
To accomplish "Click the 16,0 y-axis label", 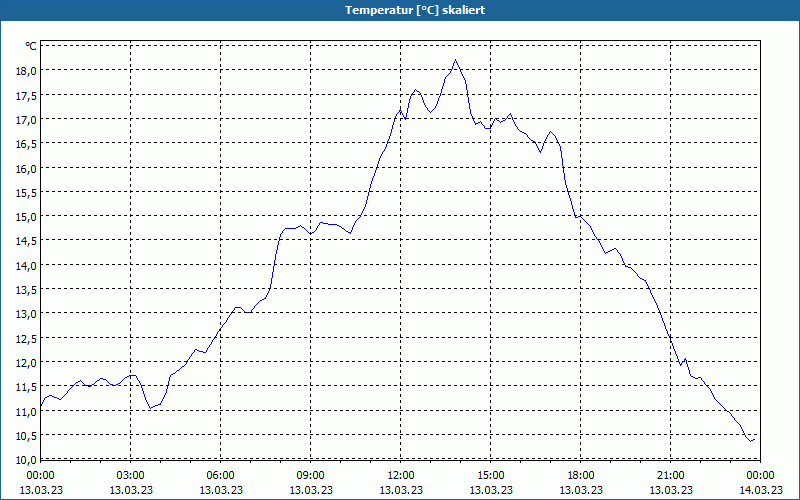I will (26, 169).
